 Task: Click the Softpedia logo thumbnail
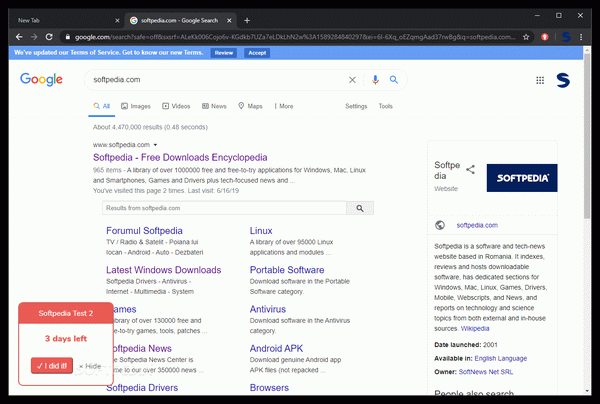pyautogui.click(x=522, y=178)
